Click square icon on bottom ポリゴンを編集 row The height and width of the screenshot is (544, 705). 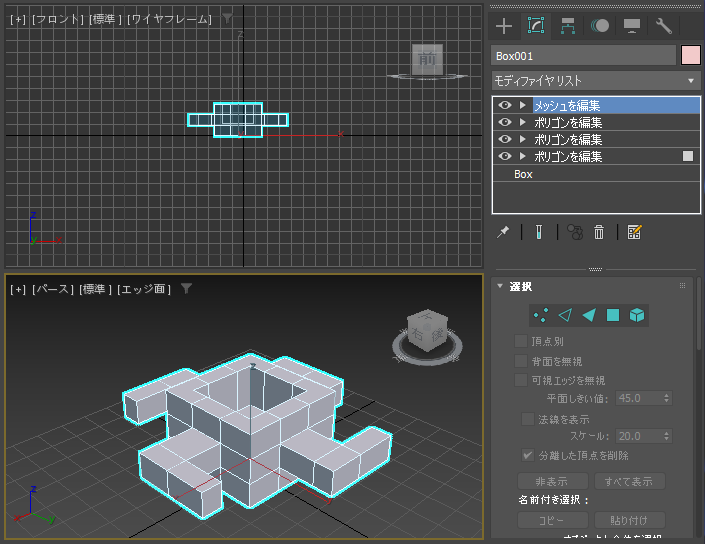tap(687, 156)
